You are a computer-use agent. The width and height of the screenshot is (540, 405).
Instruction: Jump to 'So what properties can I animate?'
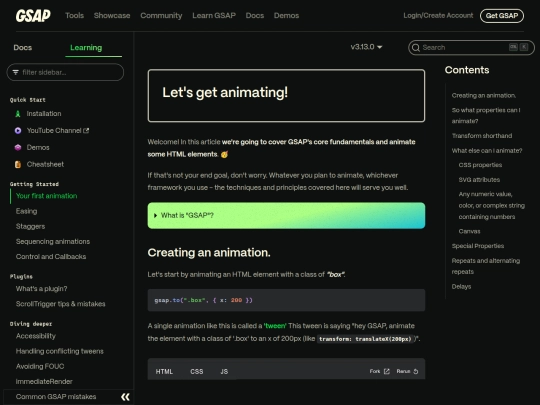click(486, 115)
